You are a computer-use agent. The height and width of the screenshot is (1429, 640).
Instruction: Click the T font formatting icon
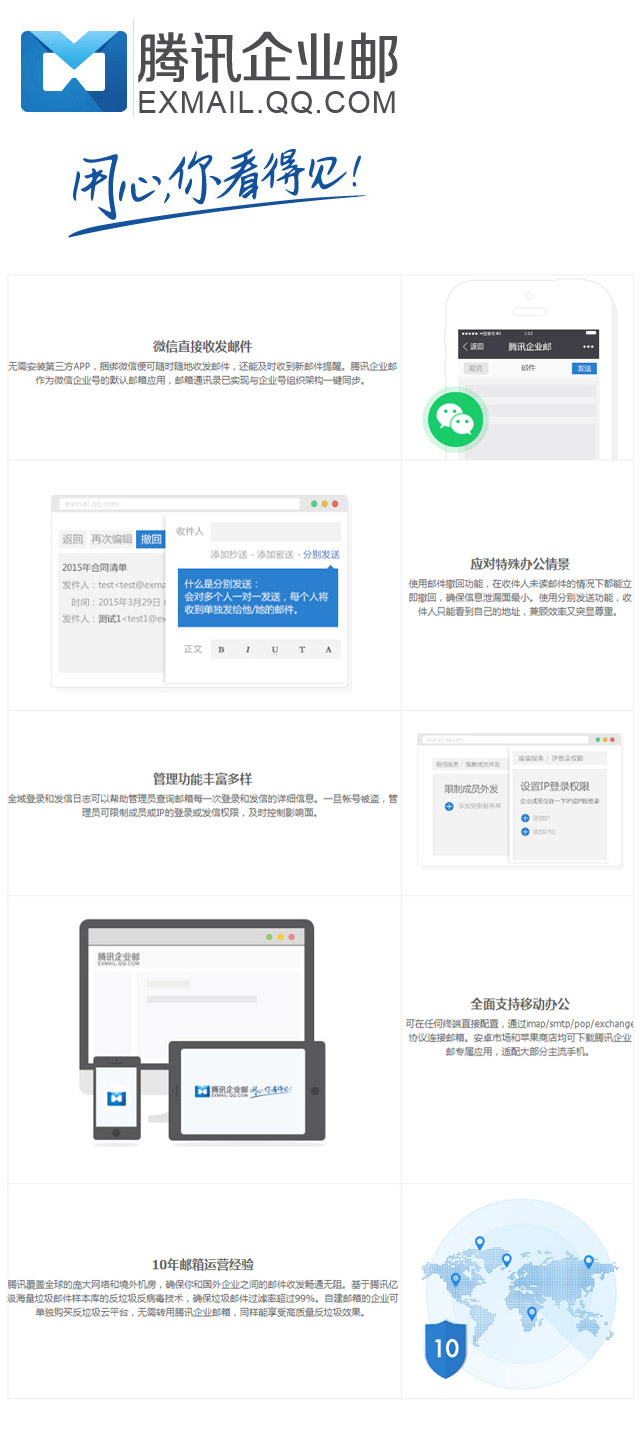(x=301, y=649)
